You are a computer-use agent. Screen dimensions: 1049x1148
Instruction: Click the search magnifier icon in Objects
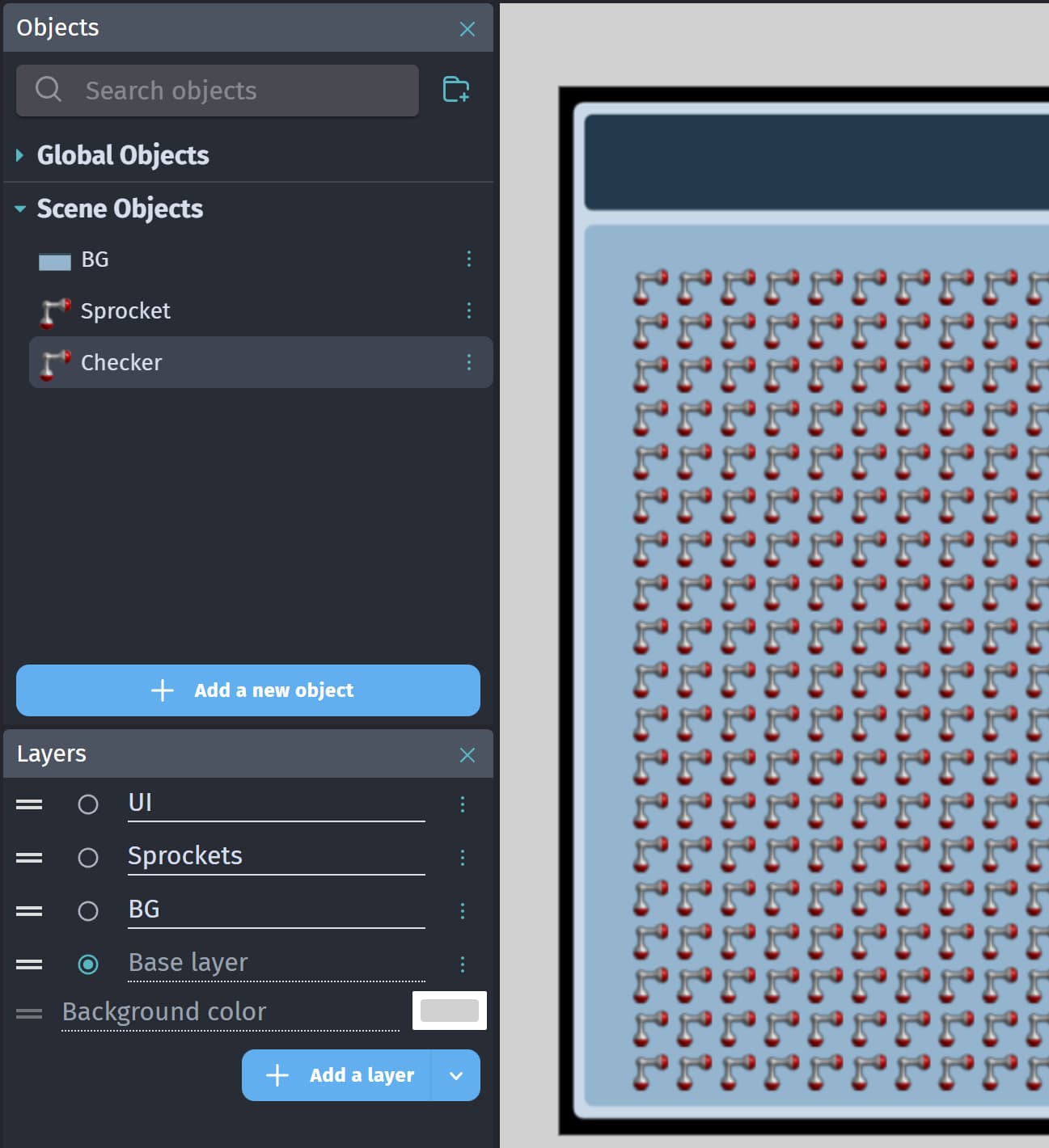point(49,90)
